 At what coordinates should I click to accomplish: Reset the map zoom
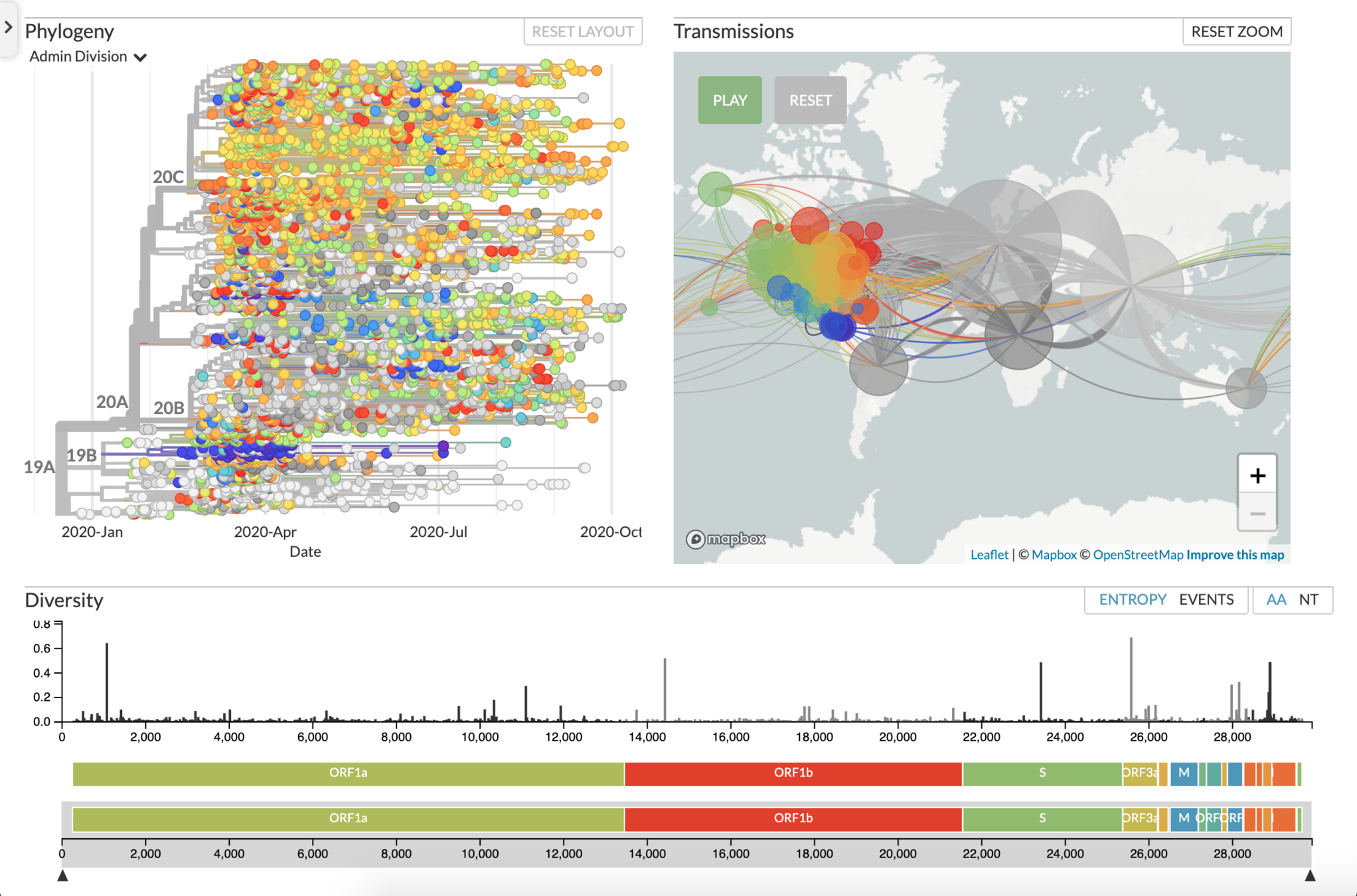point(1236,31)
